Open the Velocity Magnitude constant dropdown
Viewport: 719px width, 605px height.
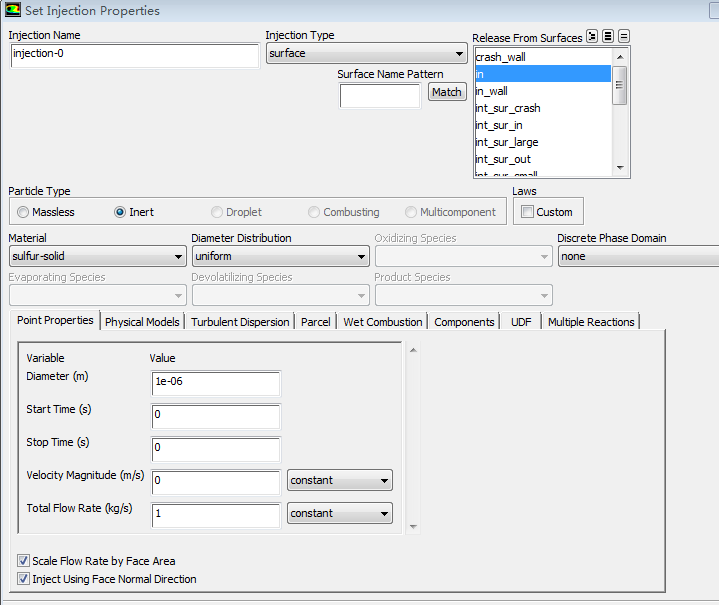click(340, 480)
